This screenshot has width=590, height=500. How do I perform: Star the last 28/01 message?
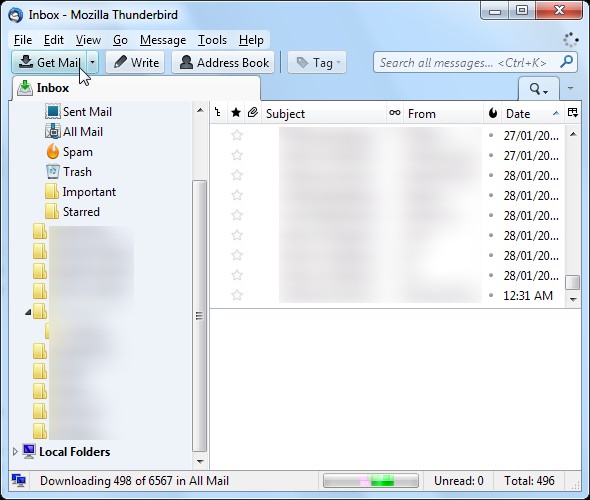(237, 275)
